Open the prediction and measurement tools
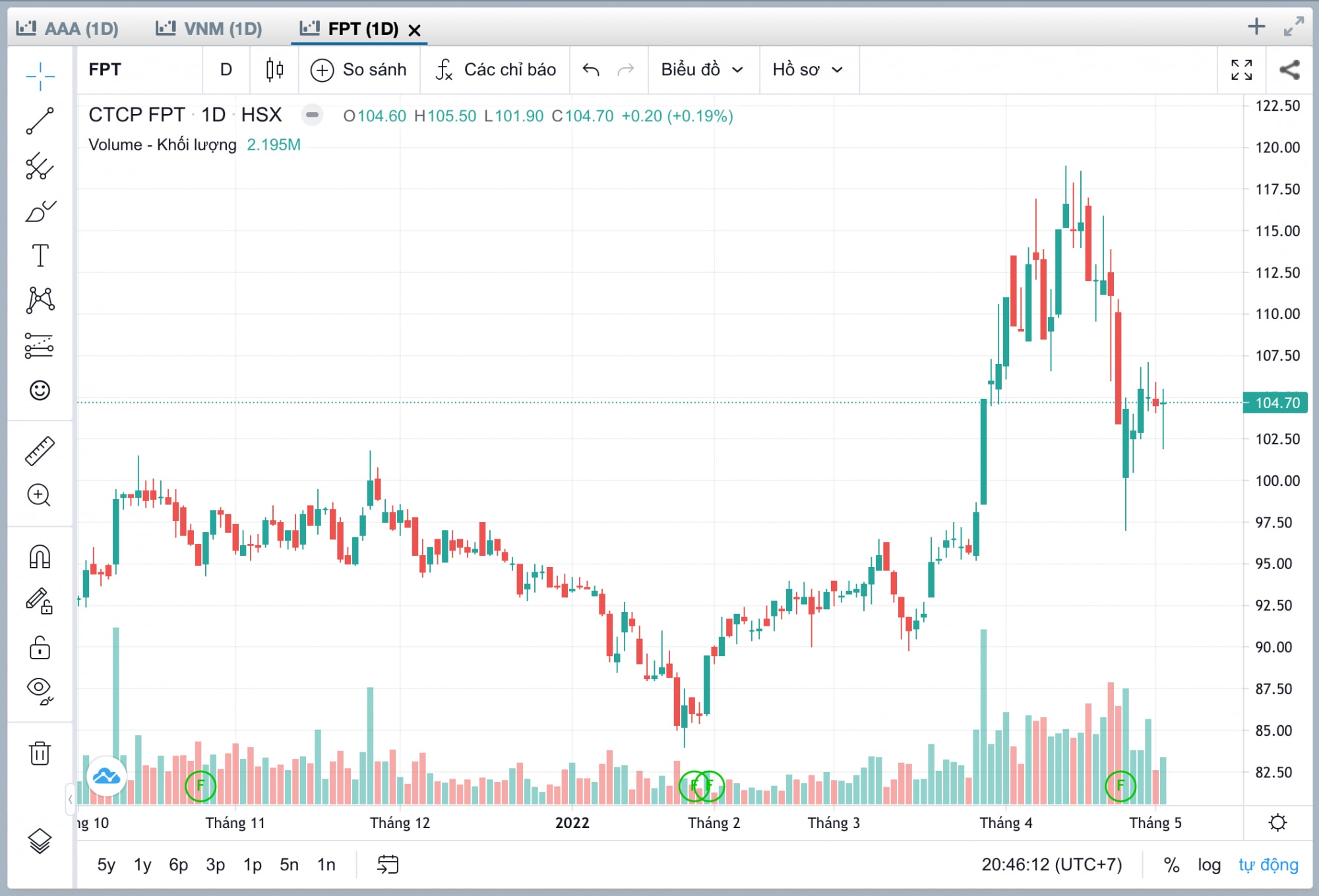 (x=40, y=345)
